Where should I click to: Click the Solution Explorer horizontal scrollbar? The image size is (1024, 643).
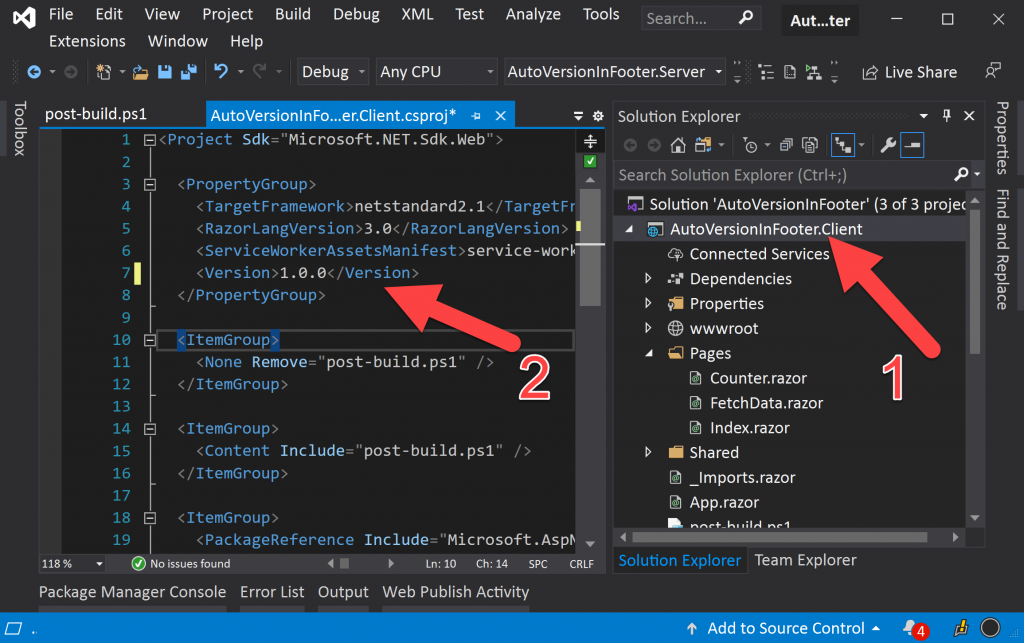[x=780, y=537]
